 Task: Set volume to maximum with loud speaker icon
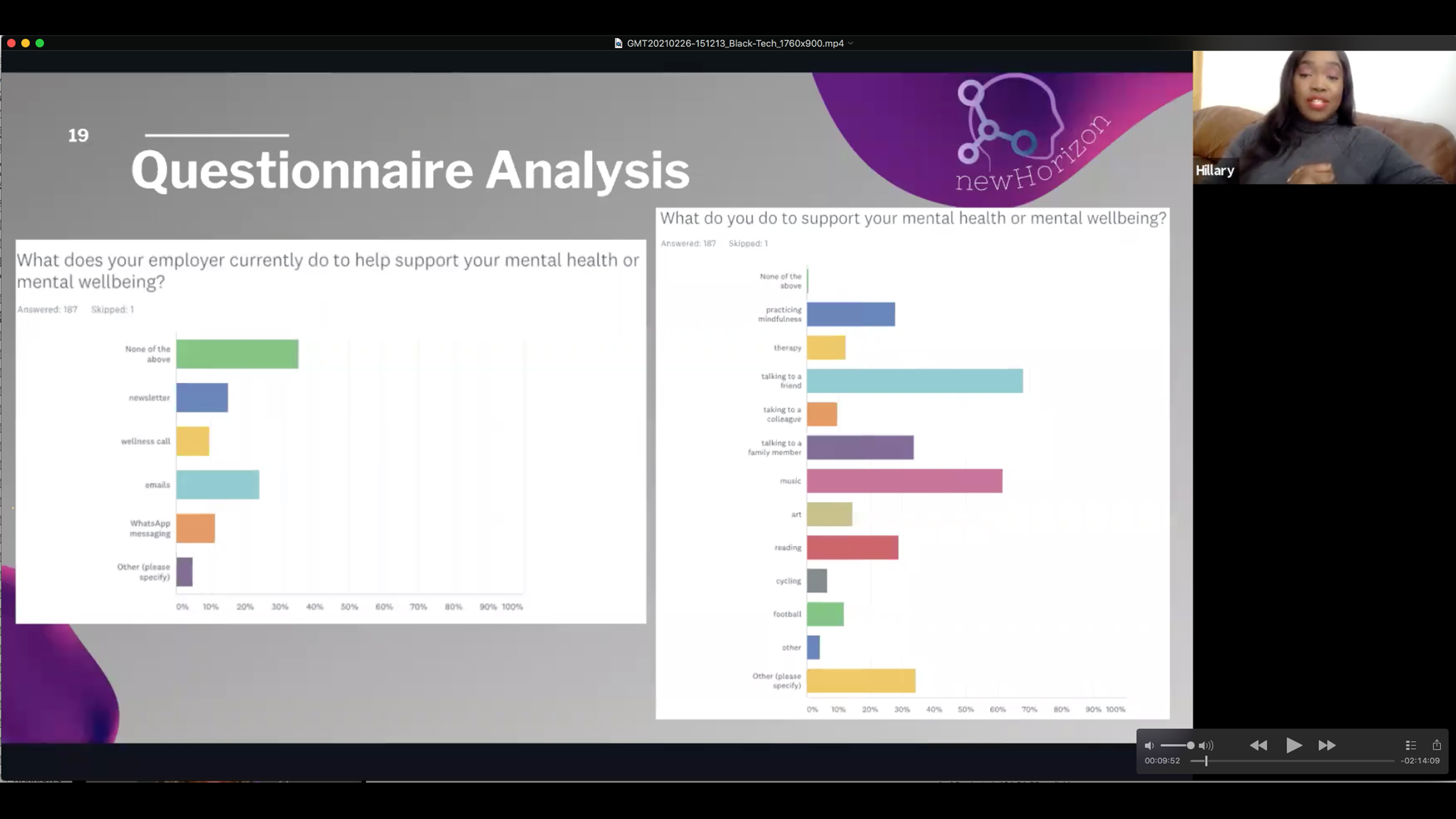click(1206, 746)
